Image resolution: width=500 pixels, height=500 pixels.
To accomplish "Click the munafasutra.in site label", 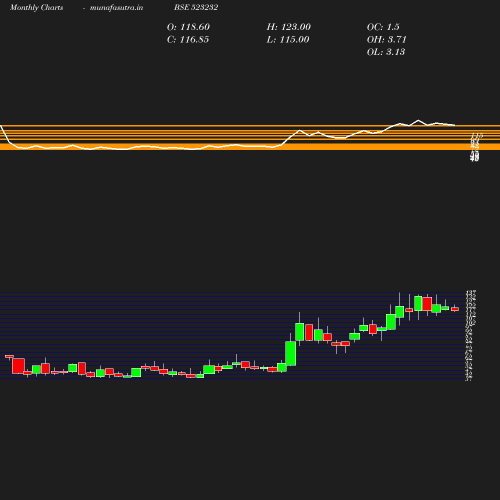I will pos(116,7).
